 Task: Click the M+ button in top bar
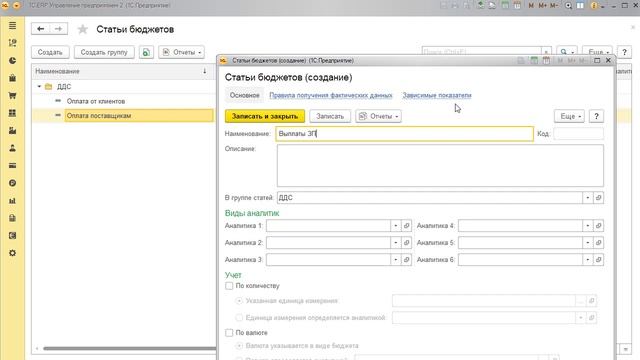(x=542, y=6)
